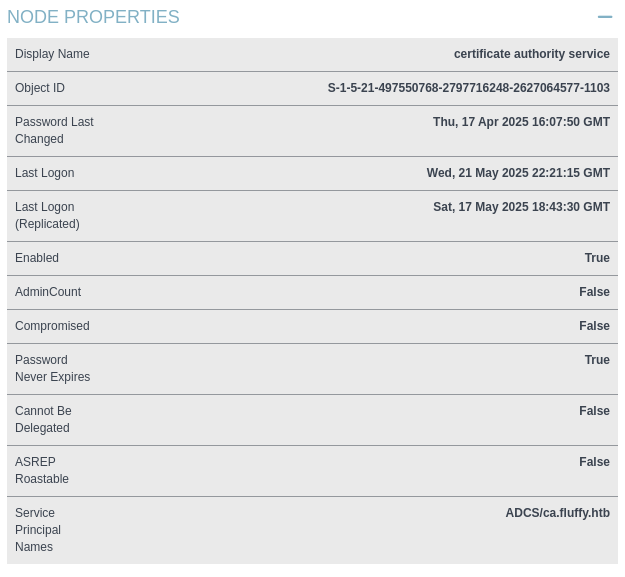The height and width of the screenshot is (577, 625).
Task: Click Password Never Expires True value
Action: click(597, 360)
